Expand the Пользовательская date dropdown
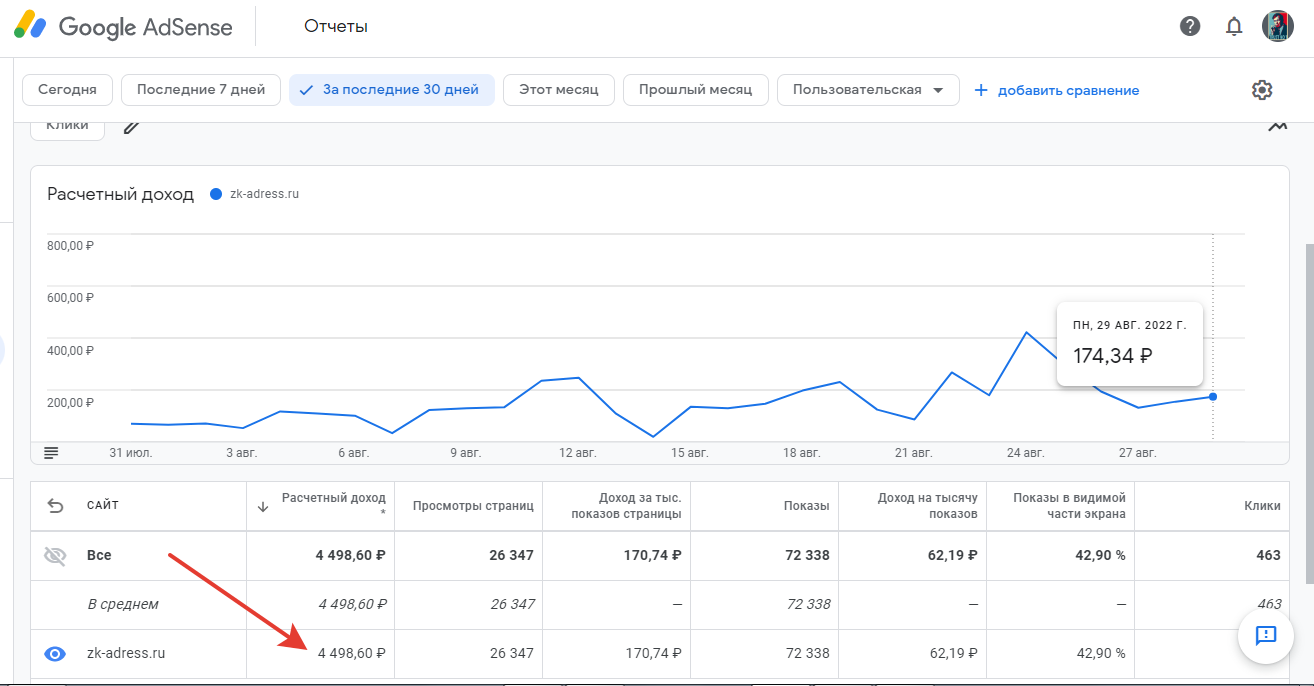The image size is (1314, 686). [867, 90]
